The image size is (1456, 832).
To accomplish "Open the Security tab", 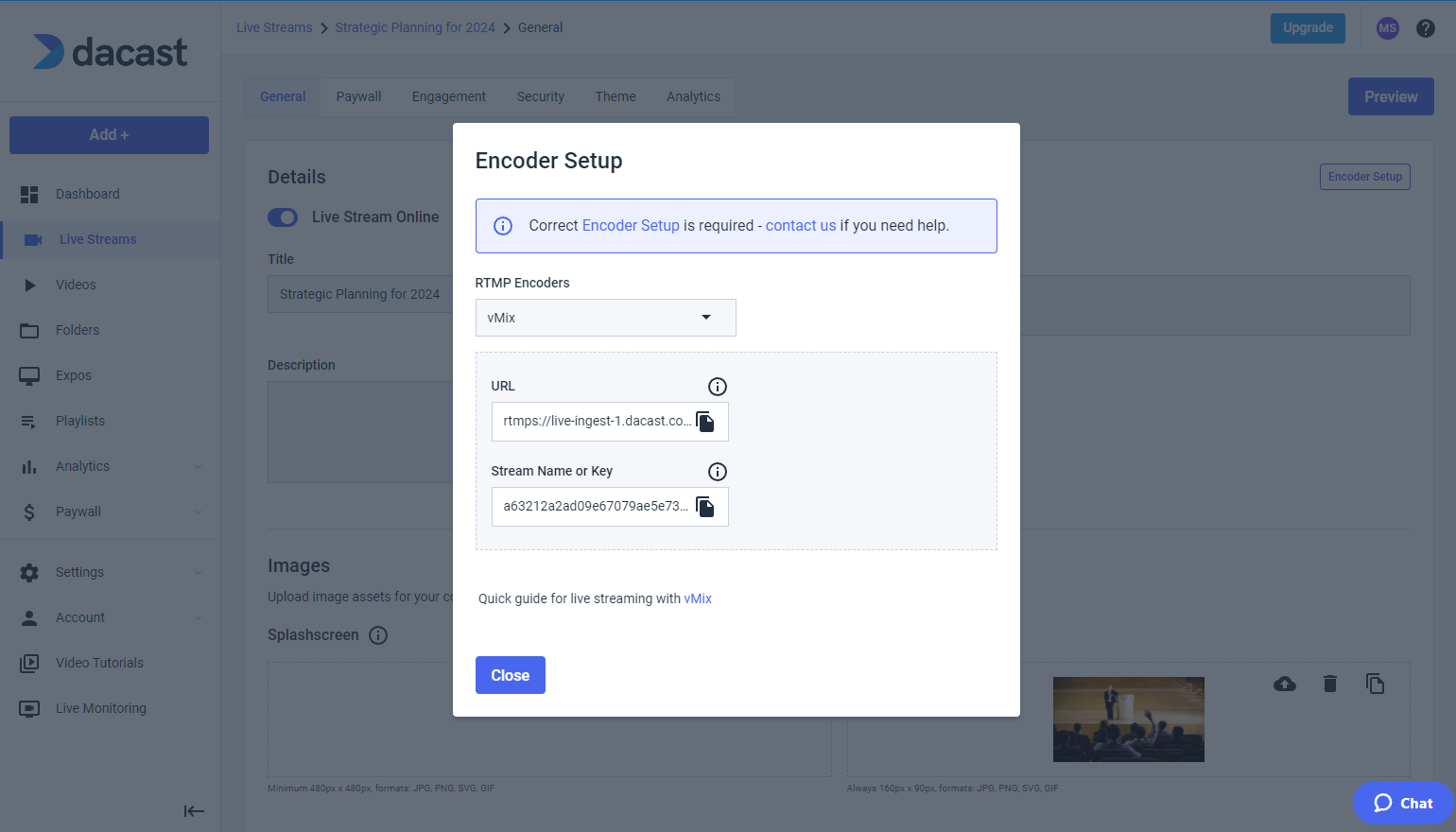I will (x=540, y=96).
